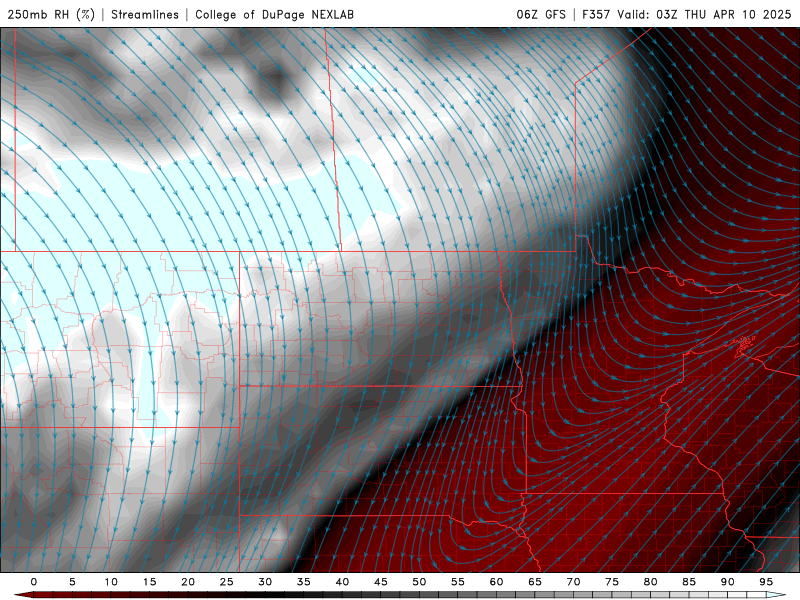Image resolution: width=800 pixels, height=600 pixels.
Task: Select the "20" colorbar tick label
Action: click(188, 582)
